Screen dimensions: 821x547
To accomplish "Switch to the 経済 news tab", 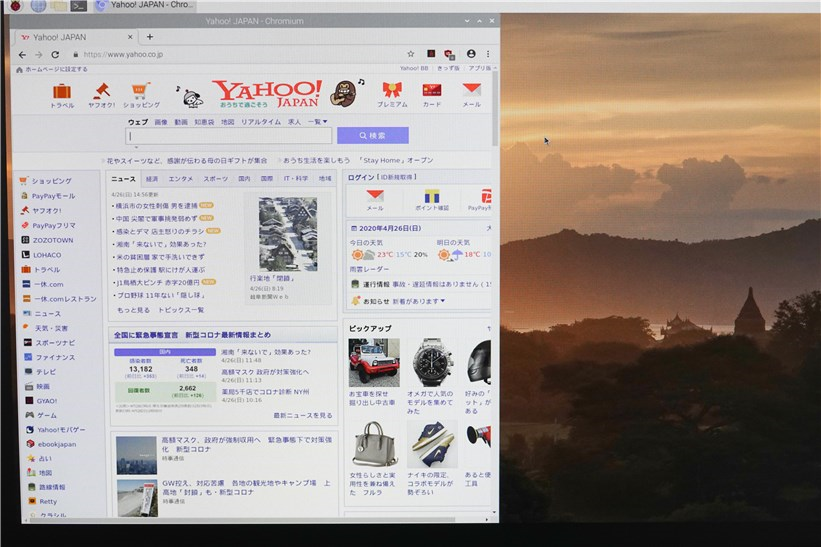I will [152, 179].
